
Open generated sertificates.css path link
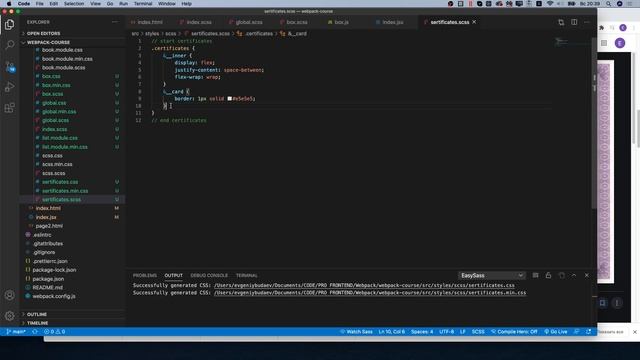pos(364,285)
